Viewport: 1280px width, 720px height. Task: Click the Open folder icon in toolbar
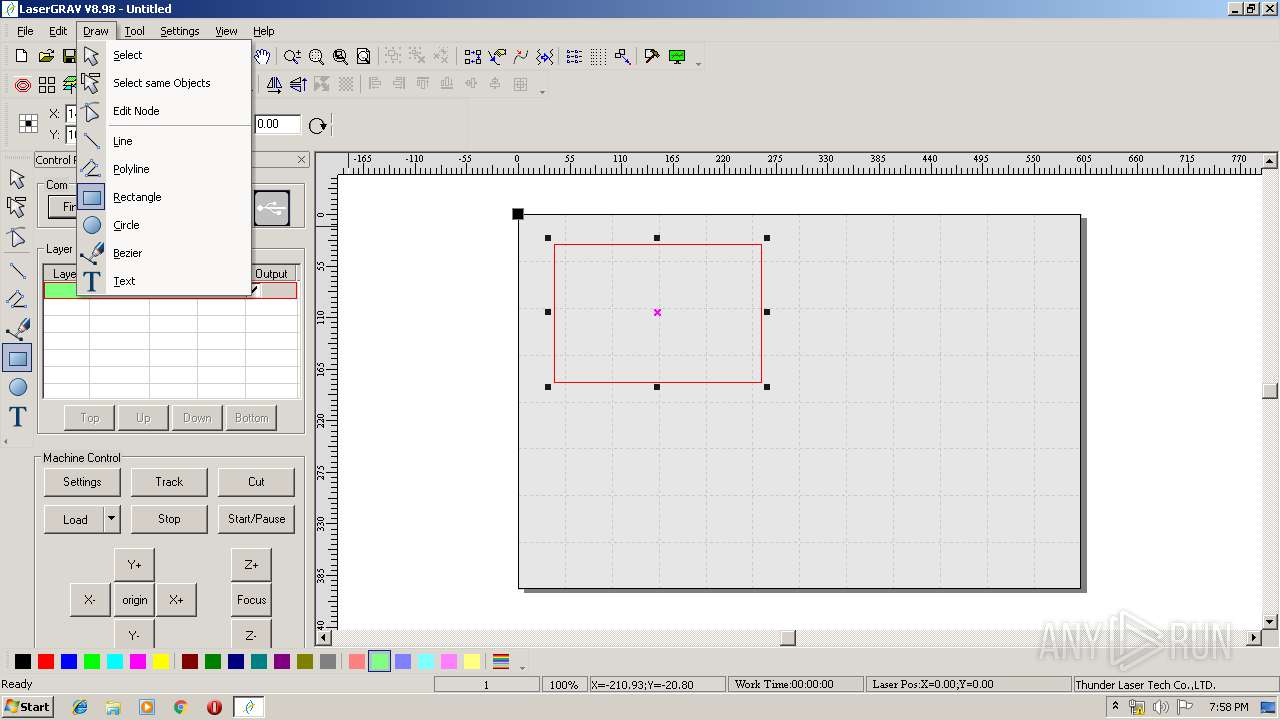tap(46, 57)
